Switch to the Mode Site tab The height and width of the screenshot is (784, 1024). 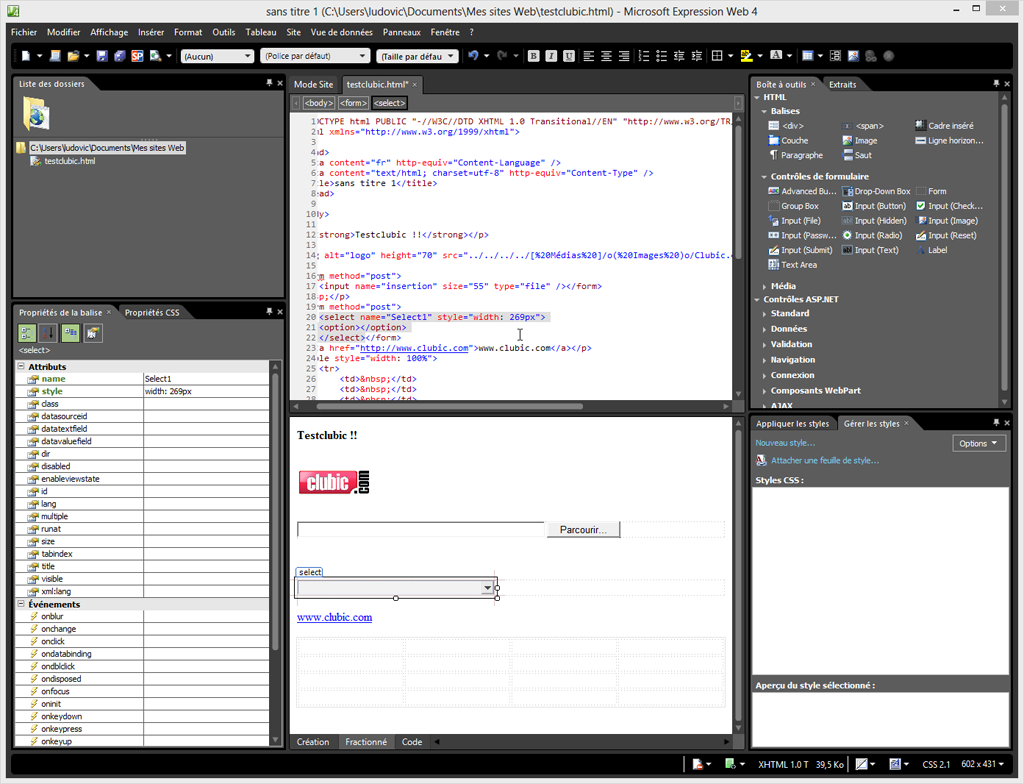pyautogui.click(x=313, y=84)
